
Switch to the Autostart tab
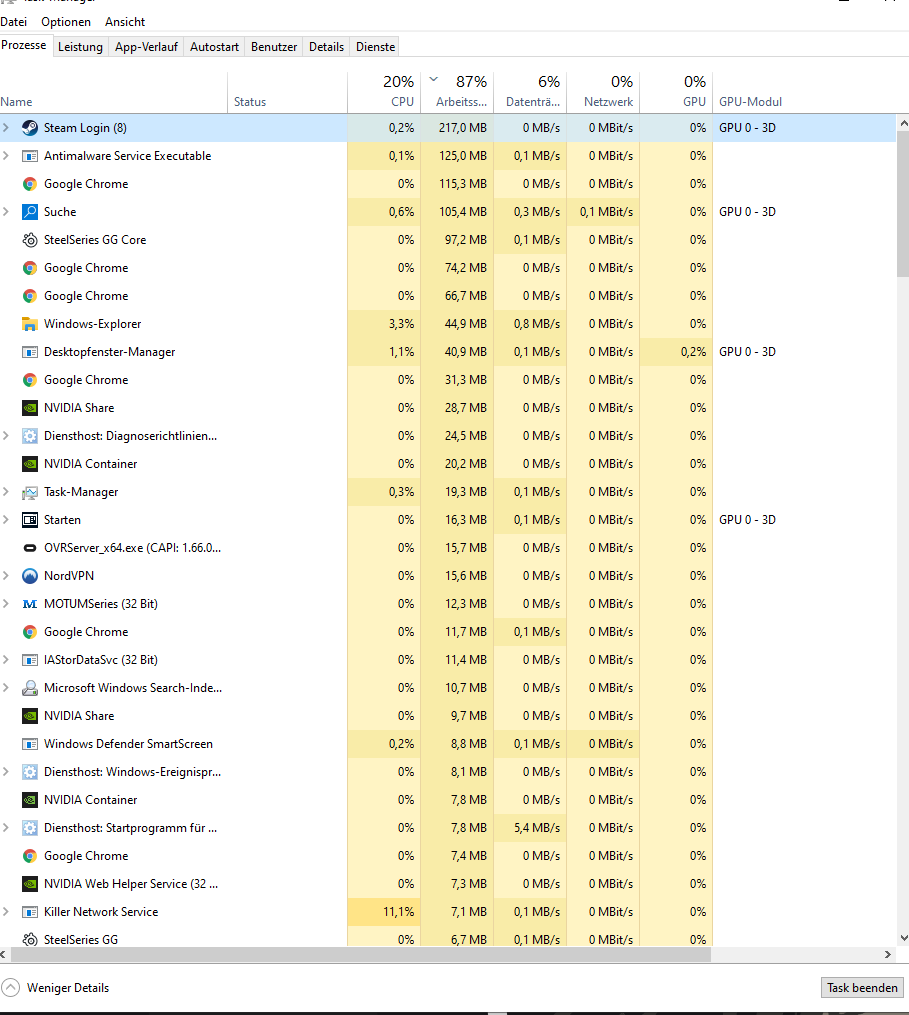(x=214, y=47)
